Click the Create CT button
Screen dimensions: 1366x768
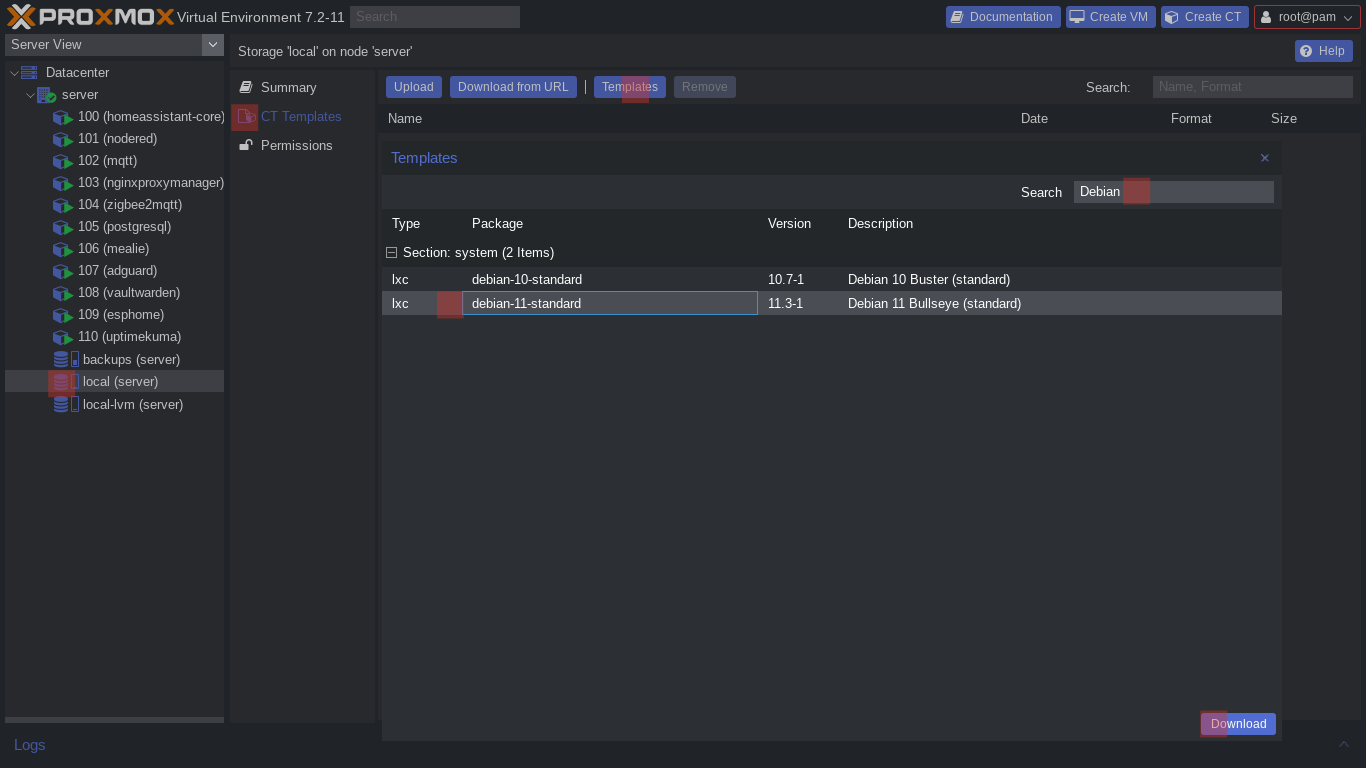point(1205,17)
